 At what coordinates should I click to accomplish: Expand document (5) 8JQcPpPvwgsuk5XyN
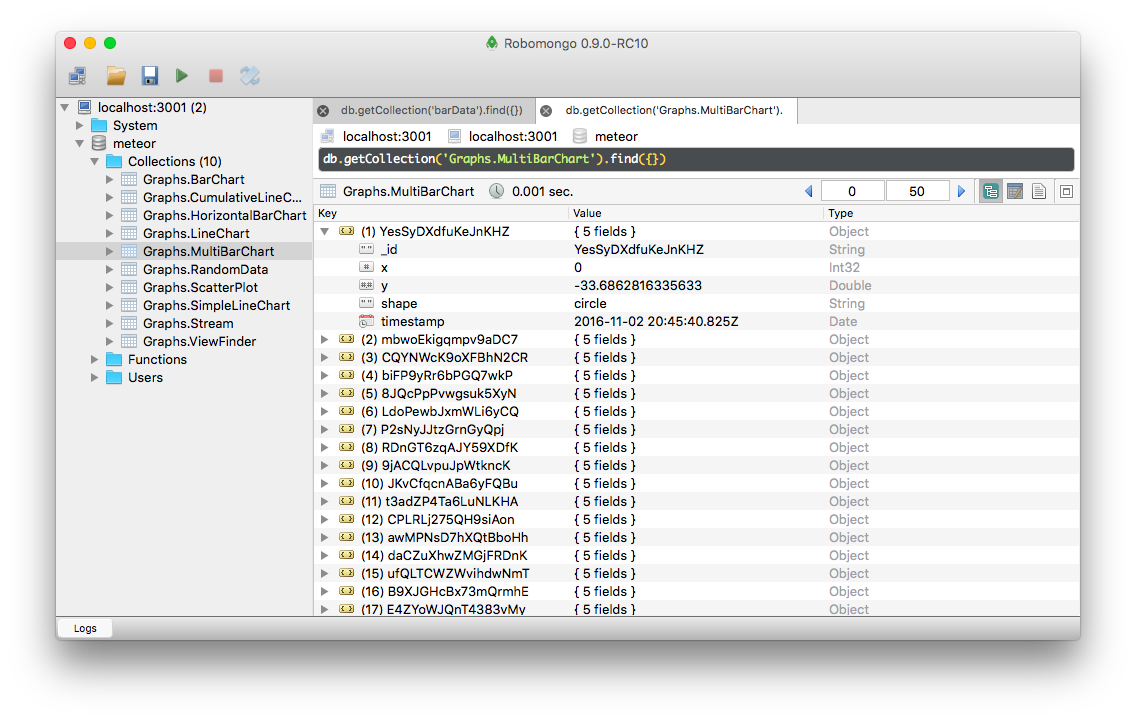325,393
